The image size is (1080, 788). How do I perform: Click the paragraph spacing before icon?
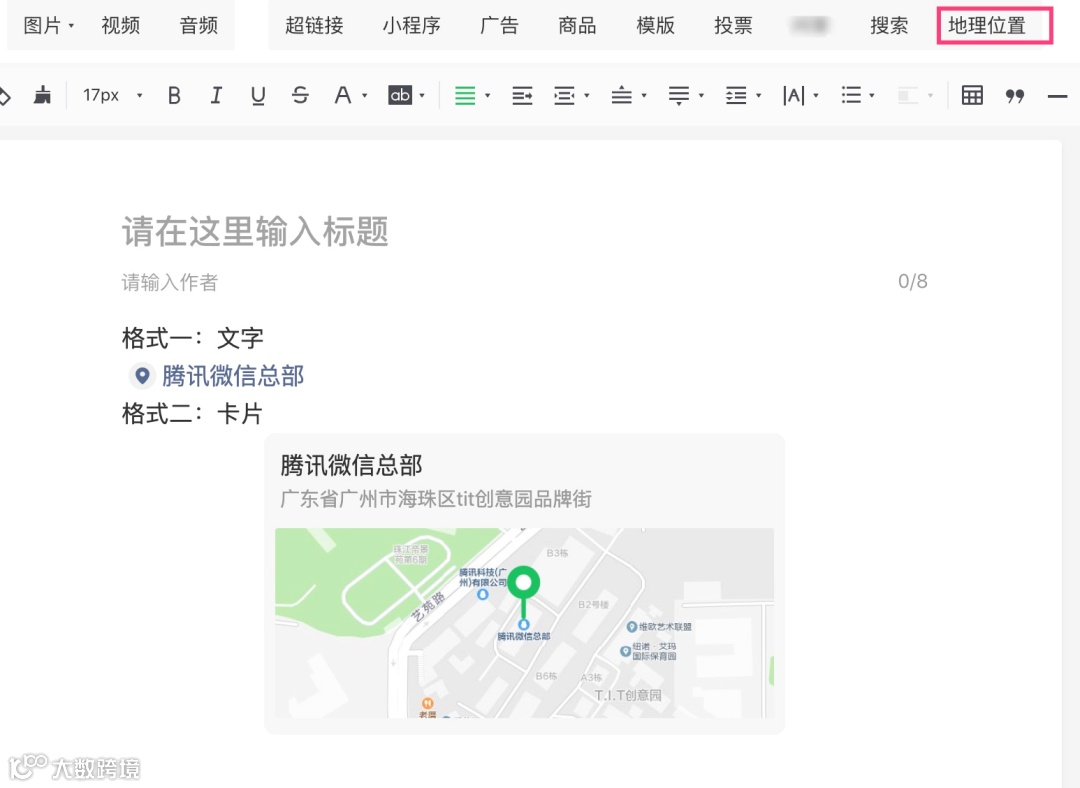click(x=621, y=95)
